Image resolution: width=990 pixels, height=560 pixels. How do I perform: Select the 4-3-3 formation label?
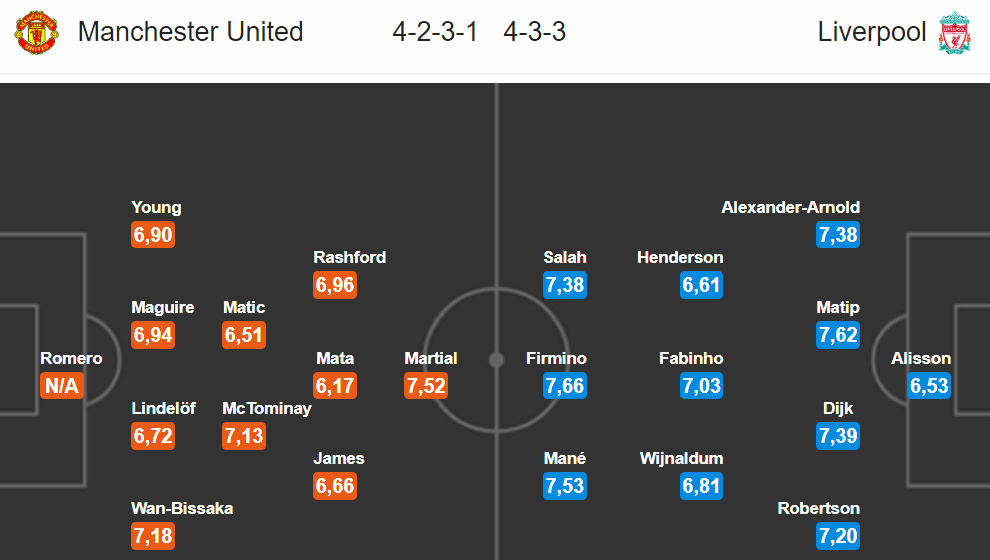pyautogui.click(x=534, y=32)
